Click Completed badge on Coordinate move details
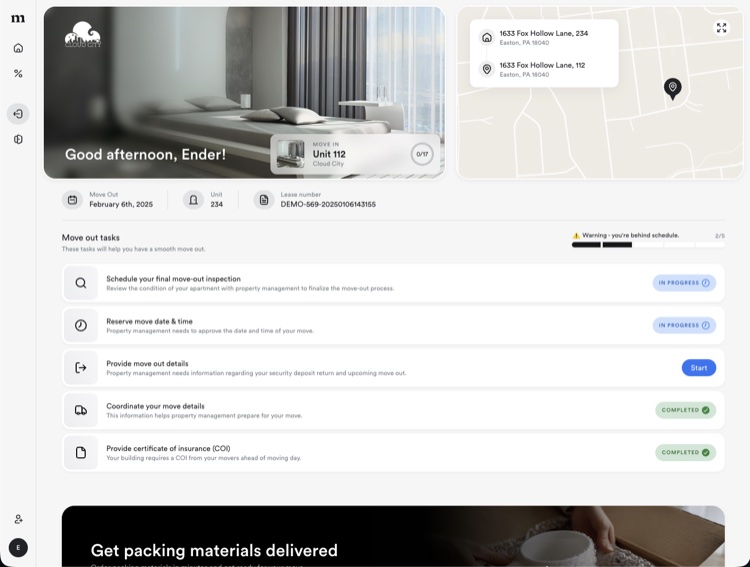750x567 pixels. pyautogui.click(x=685, y=410)
